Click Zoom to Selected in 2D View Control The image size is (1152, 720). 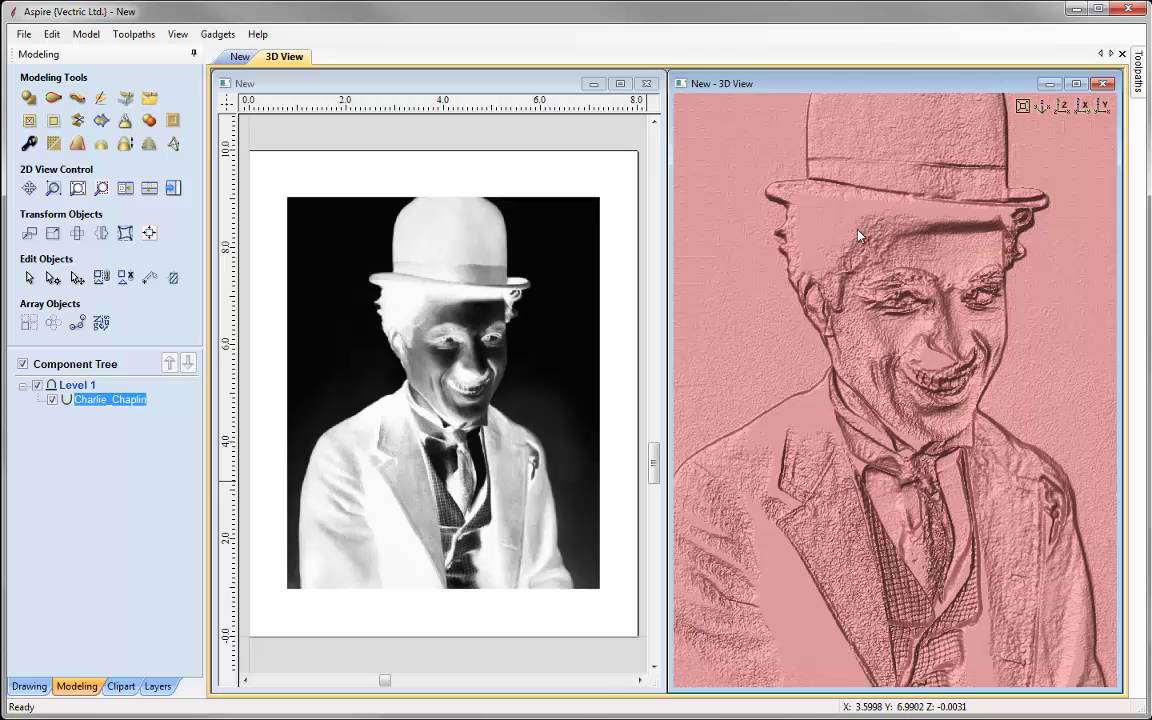tap(101, 188)
